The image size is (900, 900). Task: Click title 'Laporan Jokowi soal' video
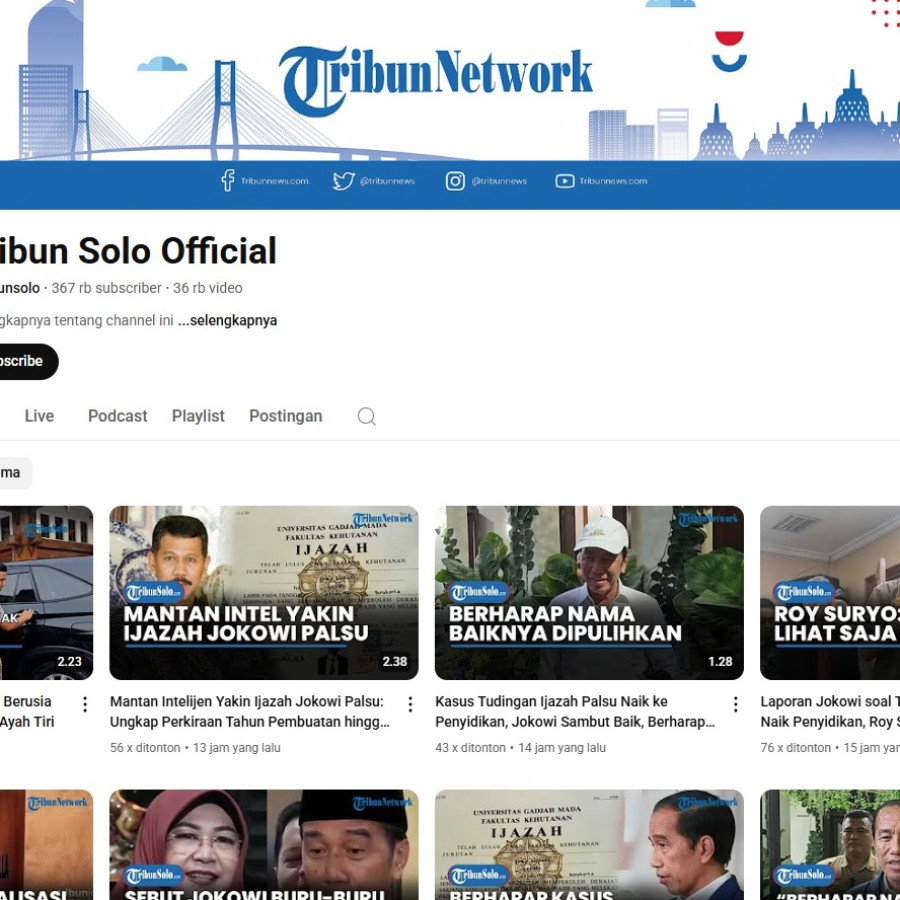point(830,711)
